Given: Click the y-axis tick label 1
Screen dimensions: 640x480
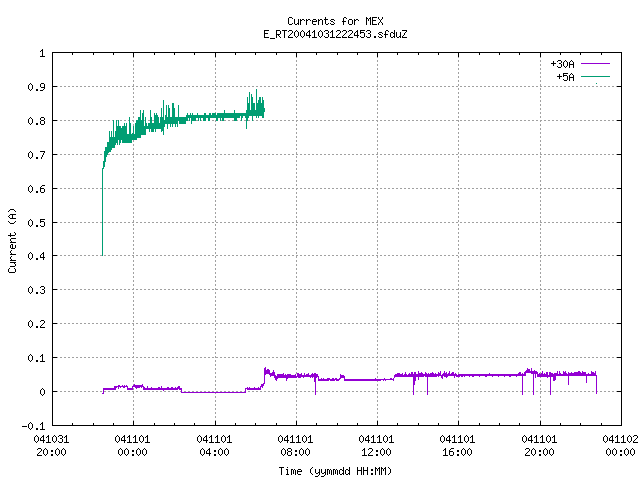Looking at the screenshot, I should (x=42, y=53).
